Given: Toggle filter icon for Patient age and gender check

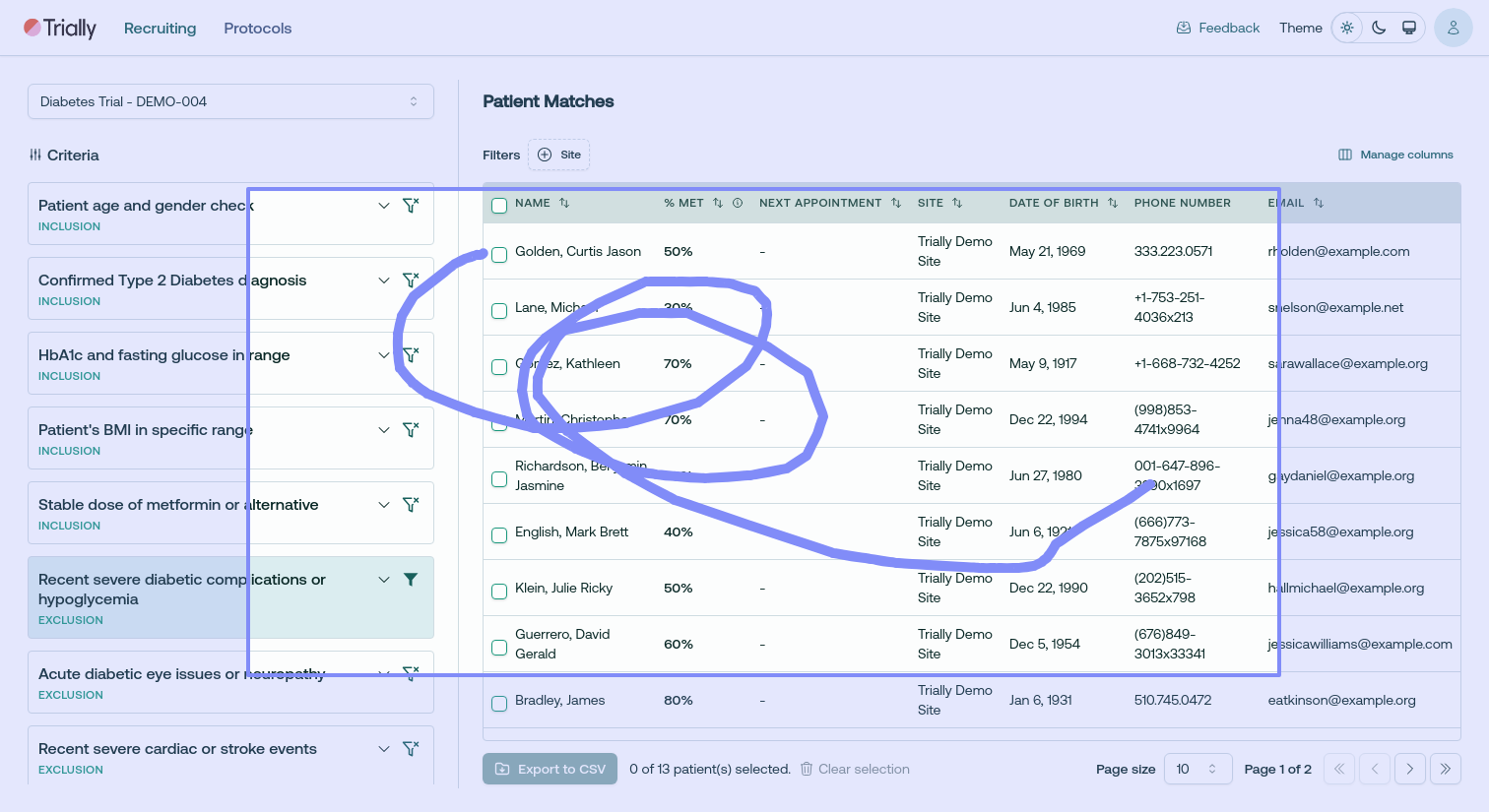Looking at the screenshot, I should (x=411, y=206).
